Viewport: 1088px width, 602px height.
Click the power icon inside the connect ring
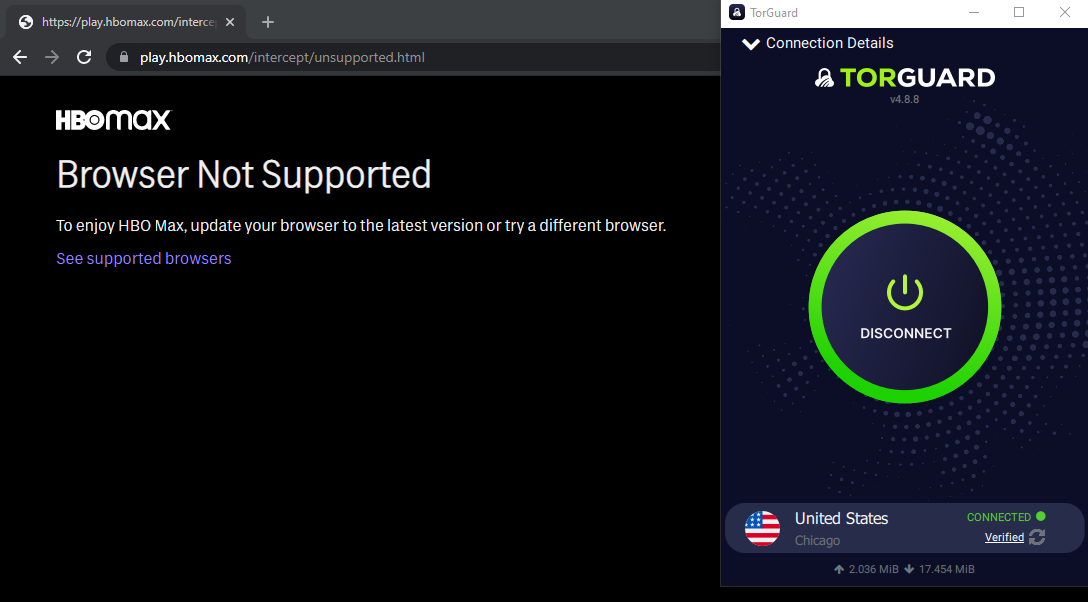pyautogui.click(x=903, y=291)
